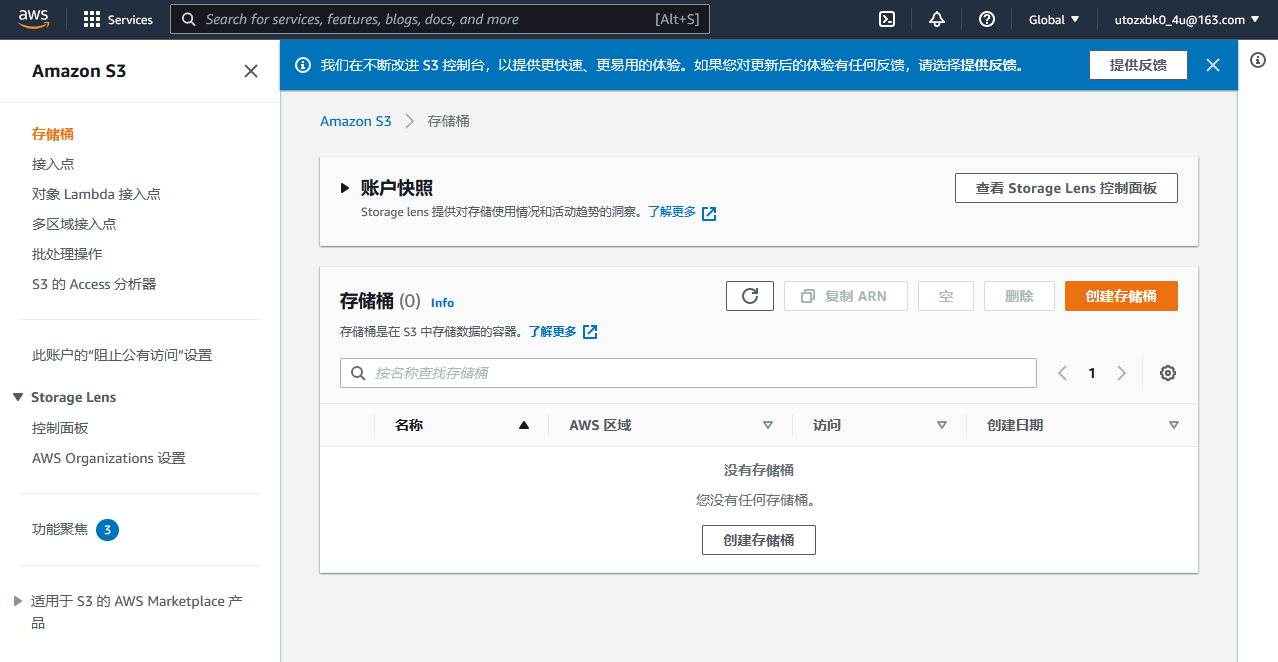Dismiss the blue feedback banner

1213,65
